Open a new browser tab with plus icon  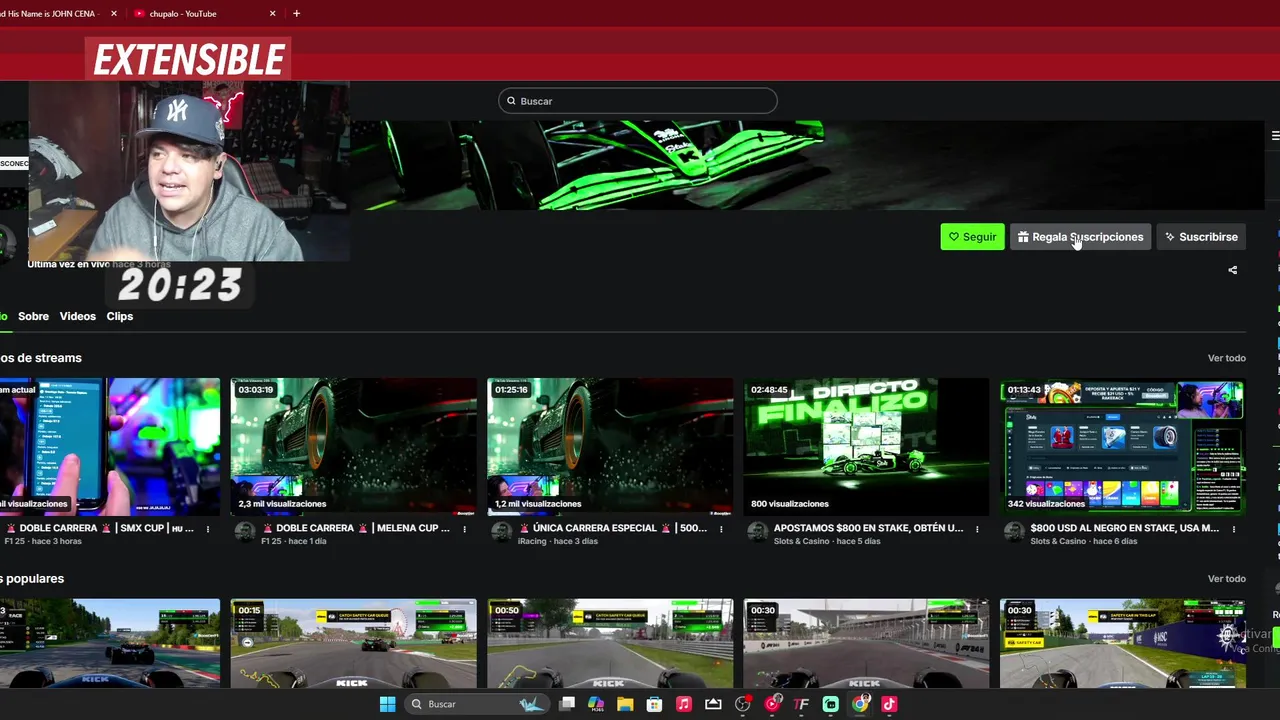pyautogui.click(x=296, y=13)
